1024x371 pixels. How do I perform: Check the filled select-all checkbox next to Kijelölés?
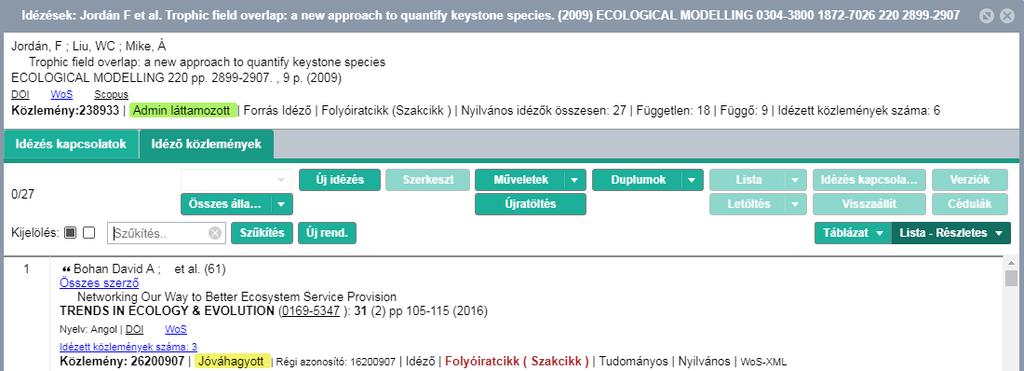click(x=71, y=233)
